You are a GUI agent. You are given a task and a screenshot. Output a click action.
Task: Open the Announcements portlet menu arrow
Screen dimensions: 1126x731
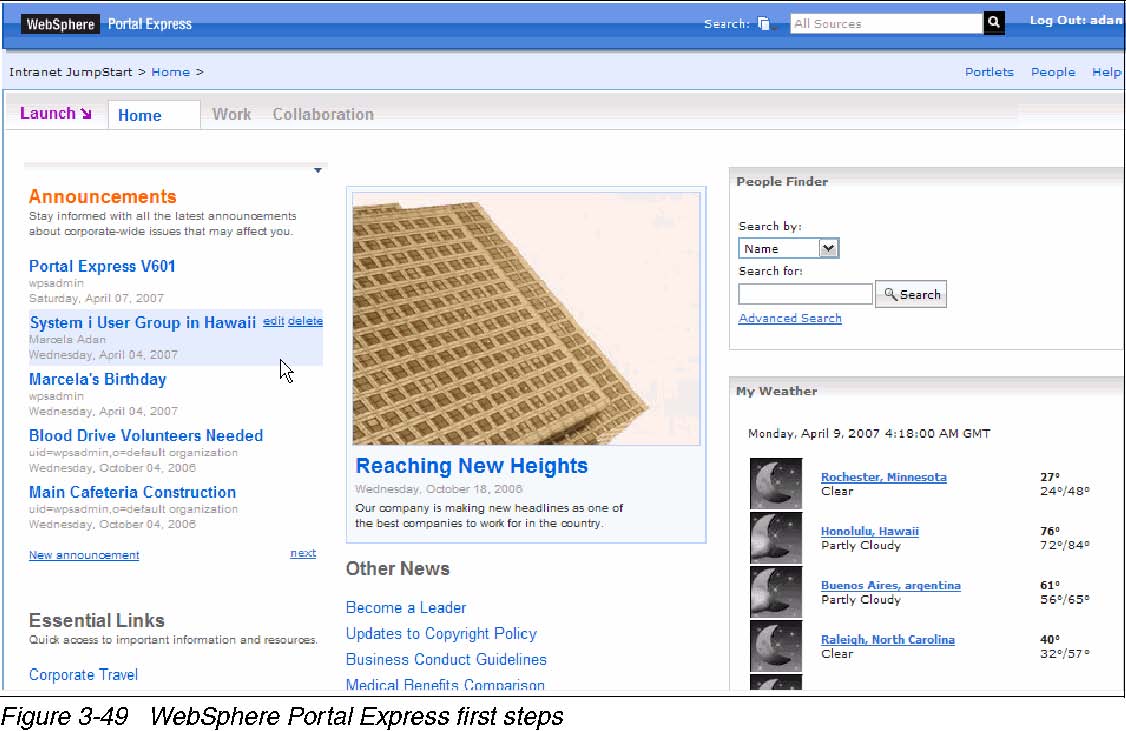317,170
